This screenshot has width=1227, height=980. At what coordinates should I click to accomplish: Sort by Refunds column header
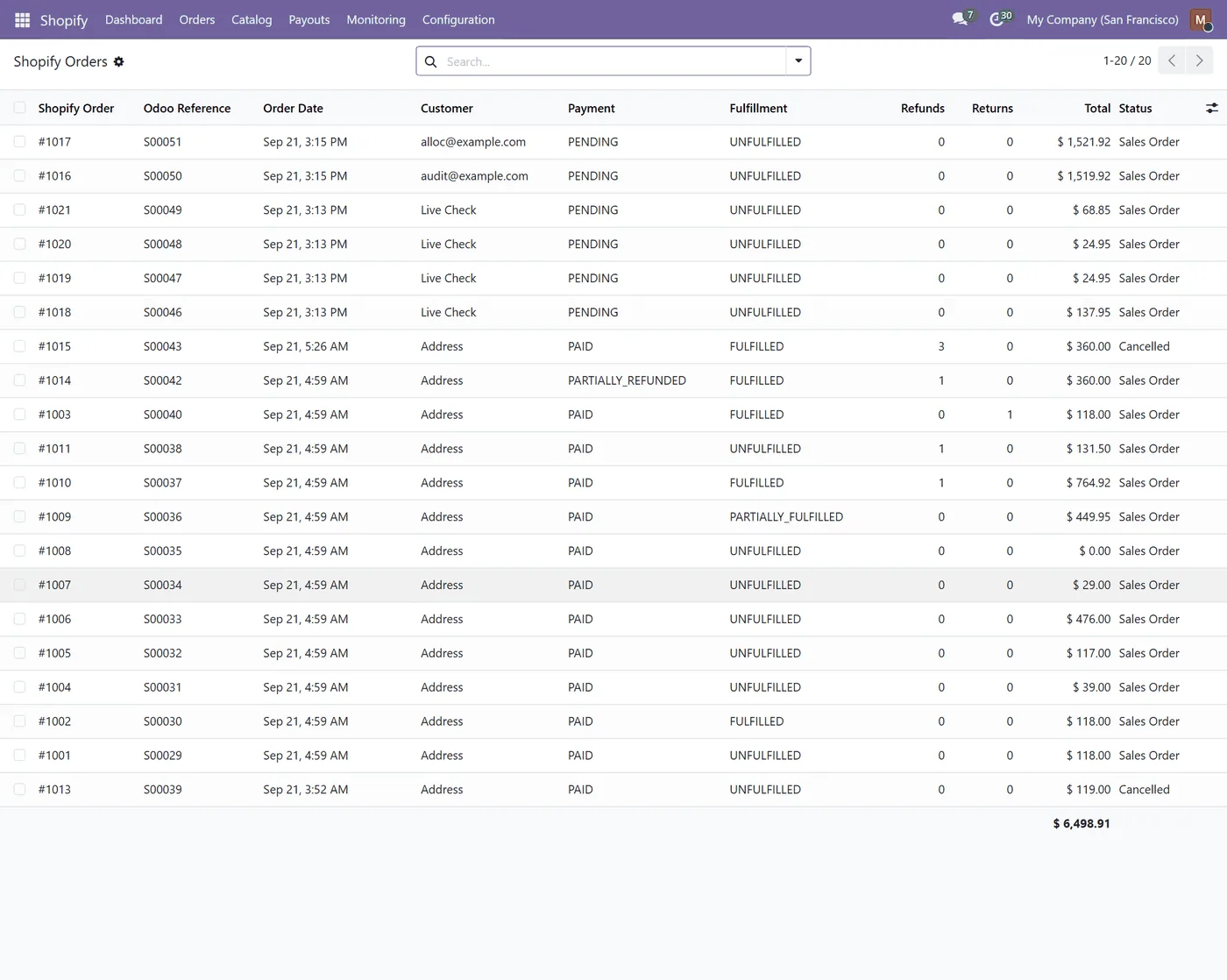click(923, 109)
